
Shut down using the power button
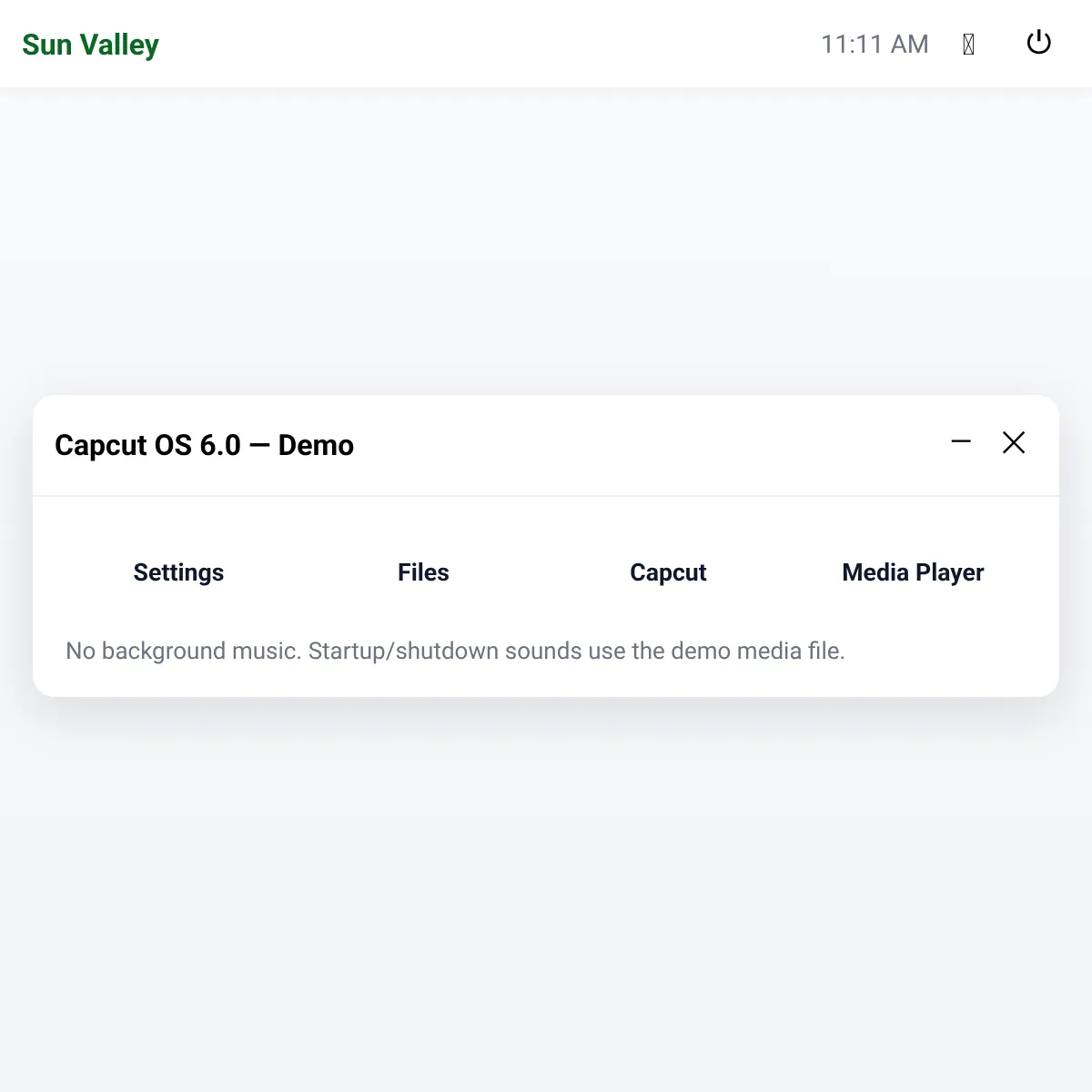click(1038, 43)
